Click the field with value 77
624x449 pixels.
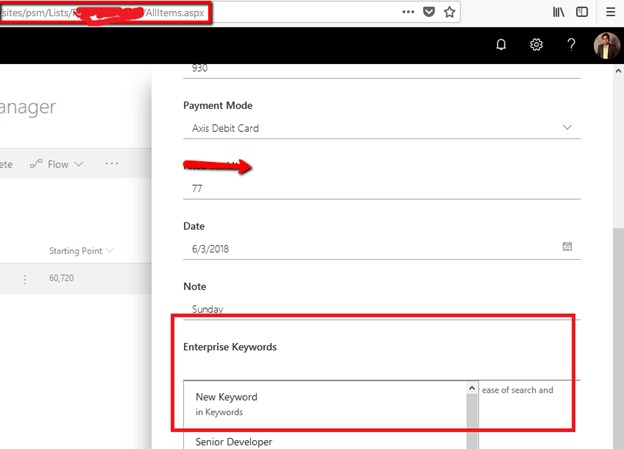click(382, 188)
